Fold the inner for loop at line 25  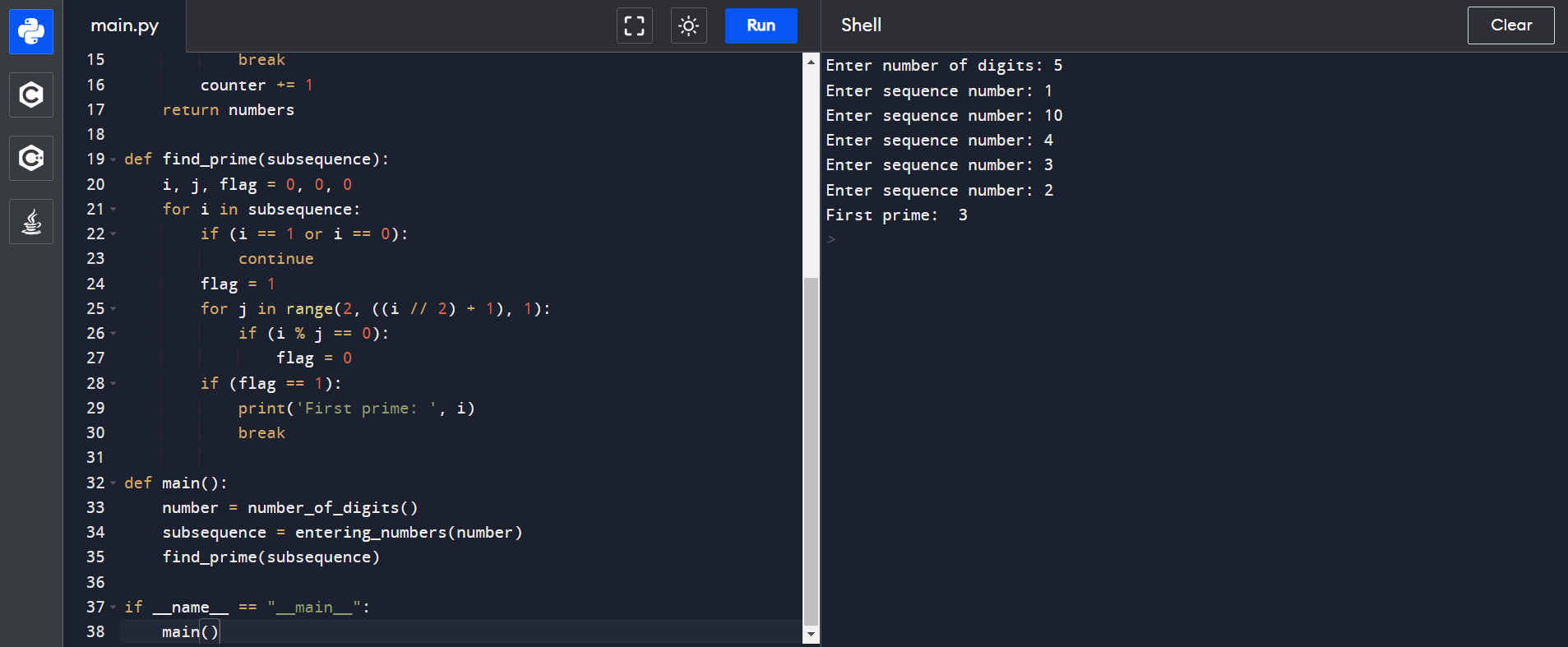pos(113,309)
